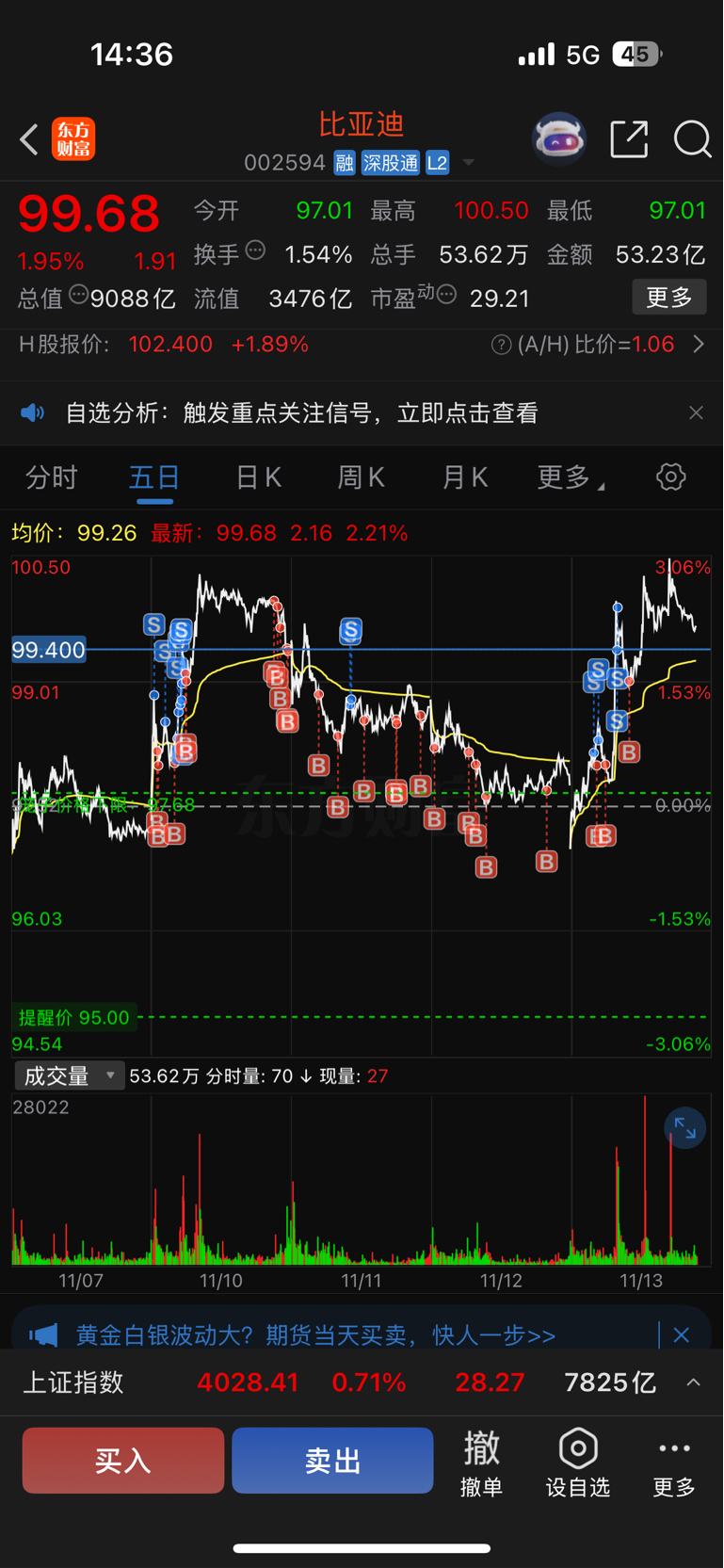Image resolution: width=724 pixels, height=1568 pixels.
Task: Dismiss the 自选分析 banner
Action: pos(696,412)
